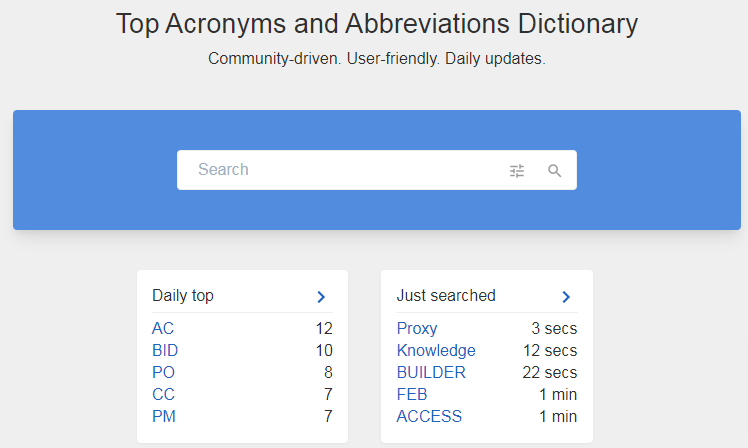748x448 pixels.
Task: Click inside the Search input field
Action: pyautogui.click(x=340, y=170)
